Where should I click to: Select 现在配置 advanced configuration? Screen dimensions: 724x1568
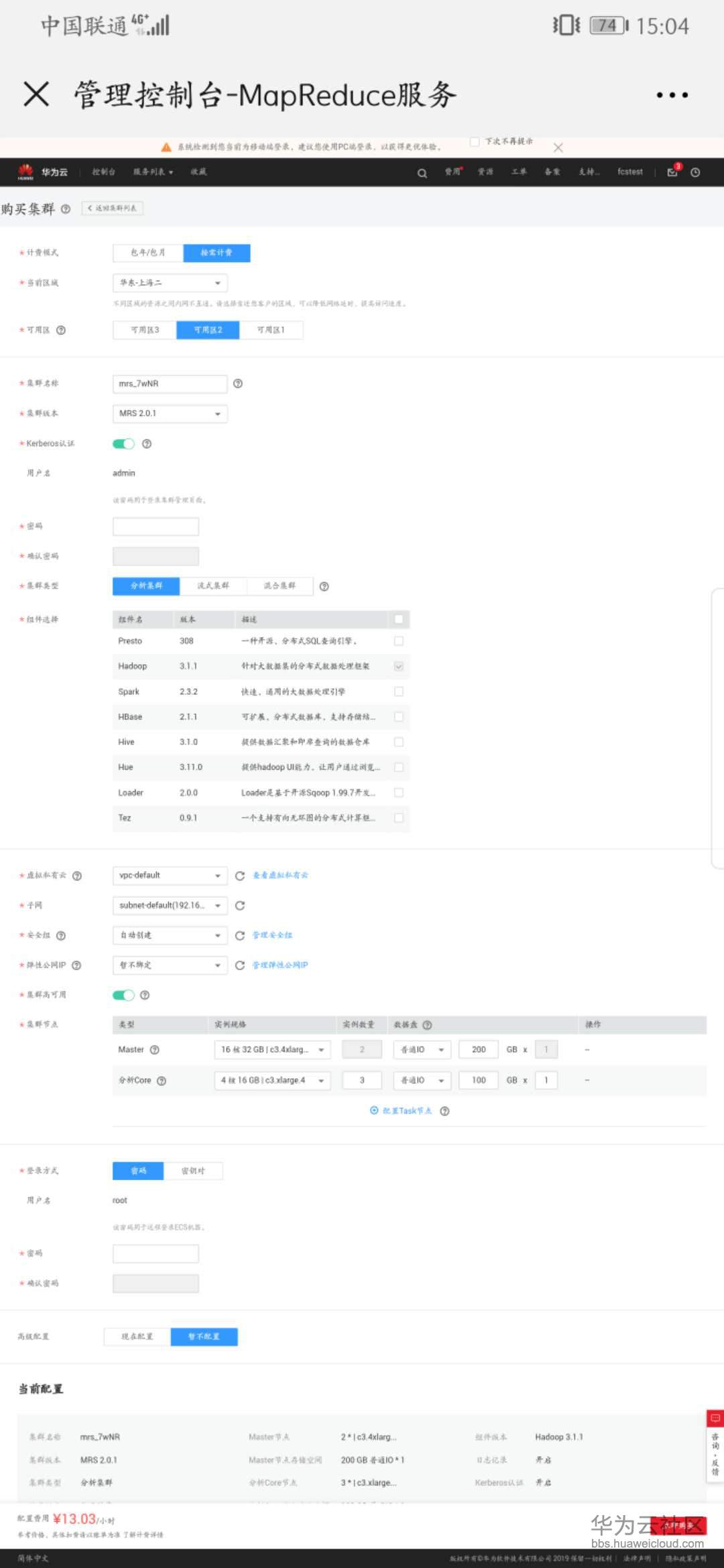pos(137,1337)
